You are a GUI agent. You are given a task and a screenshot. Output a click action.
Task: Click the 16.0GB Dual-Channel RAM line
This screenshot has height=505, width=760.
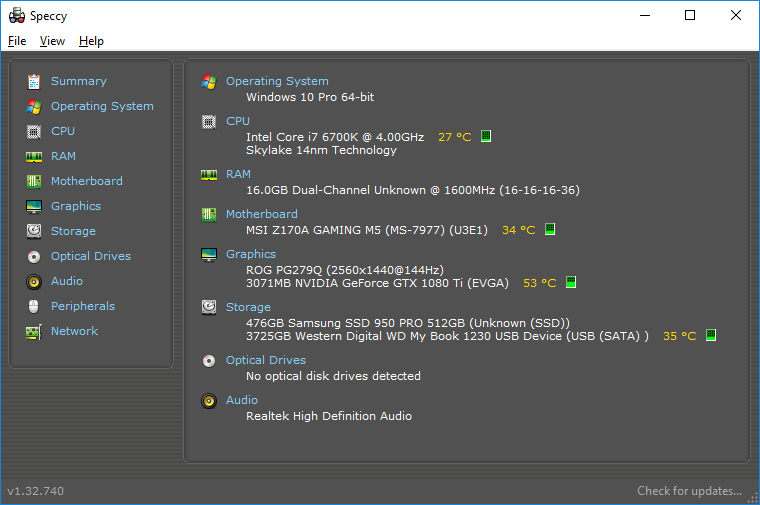pos(413,190)
